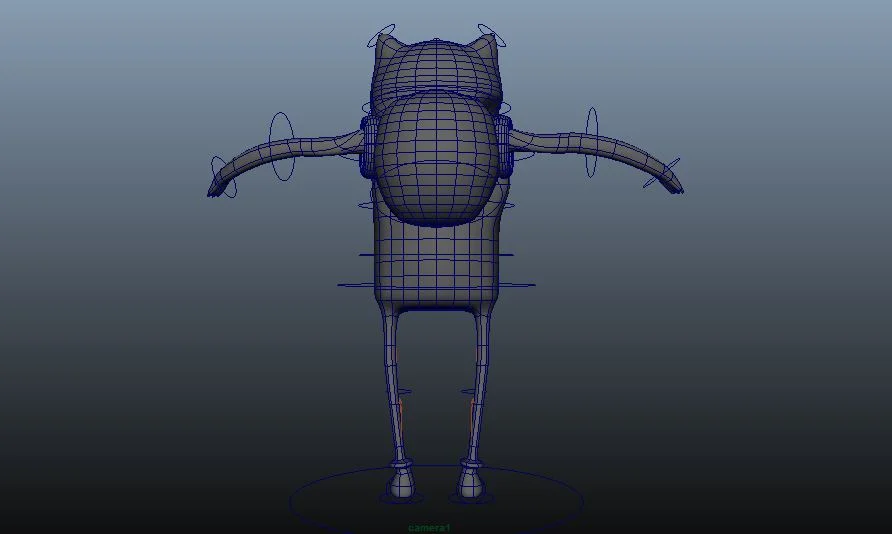Click the green camera1 label
892x534 pixels.
coord(428,528)
